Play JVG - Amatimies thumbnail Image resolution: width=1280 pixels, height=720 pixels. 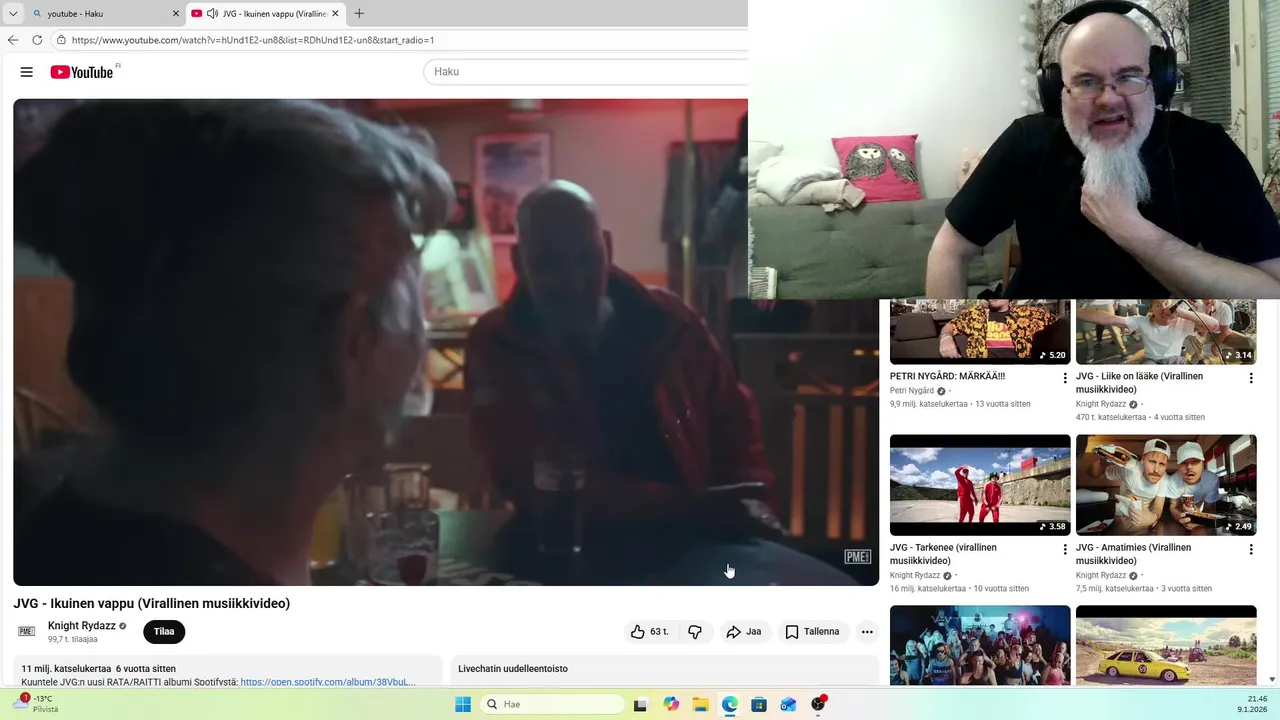click(1166, 485)
